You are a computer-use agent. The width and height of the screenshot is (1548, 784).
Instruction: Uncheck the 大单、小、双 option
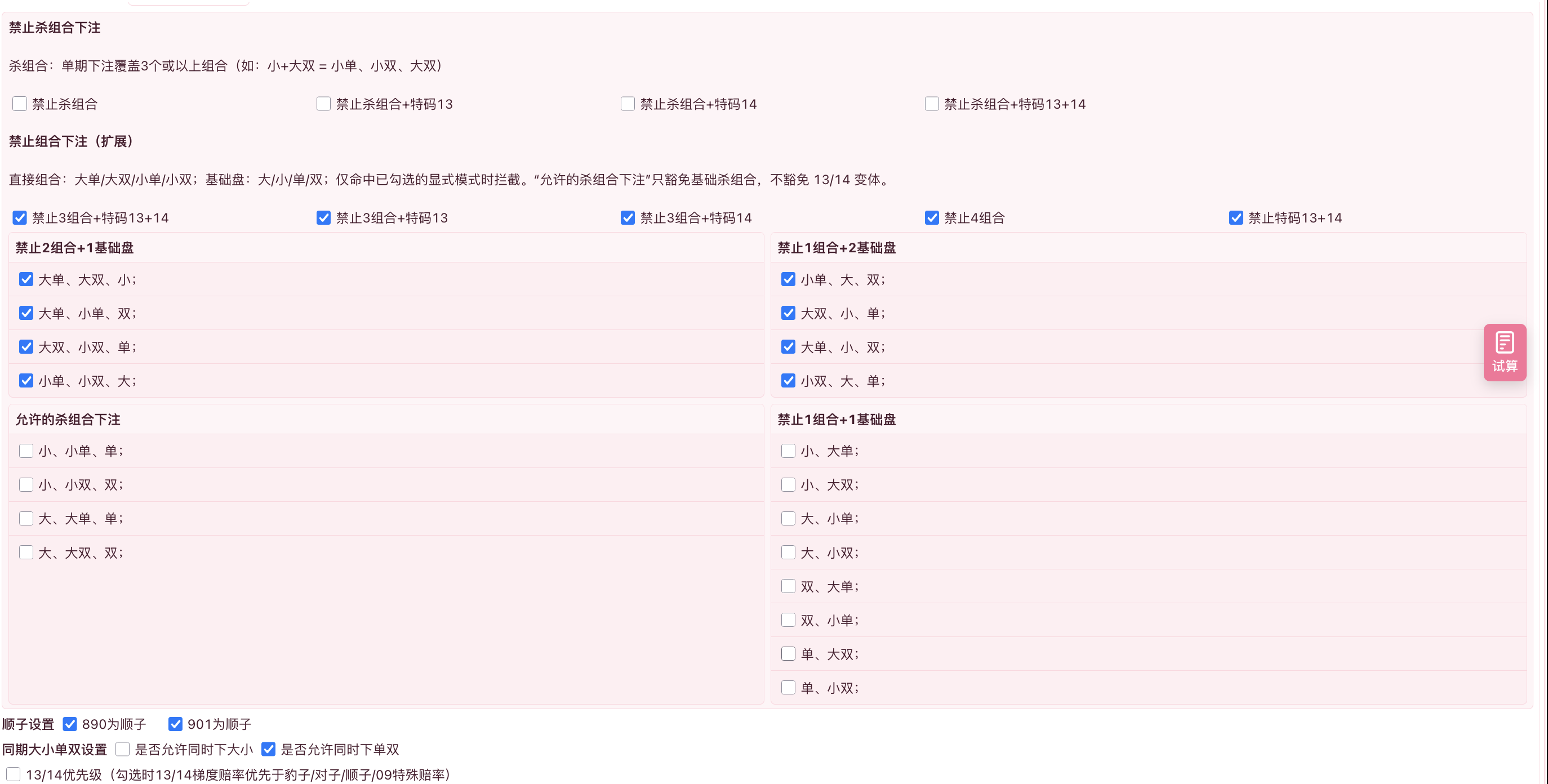[x=788, y=346]
